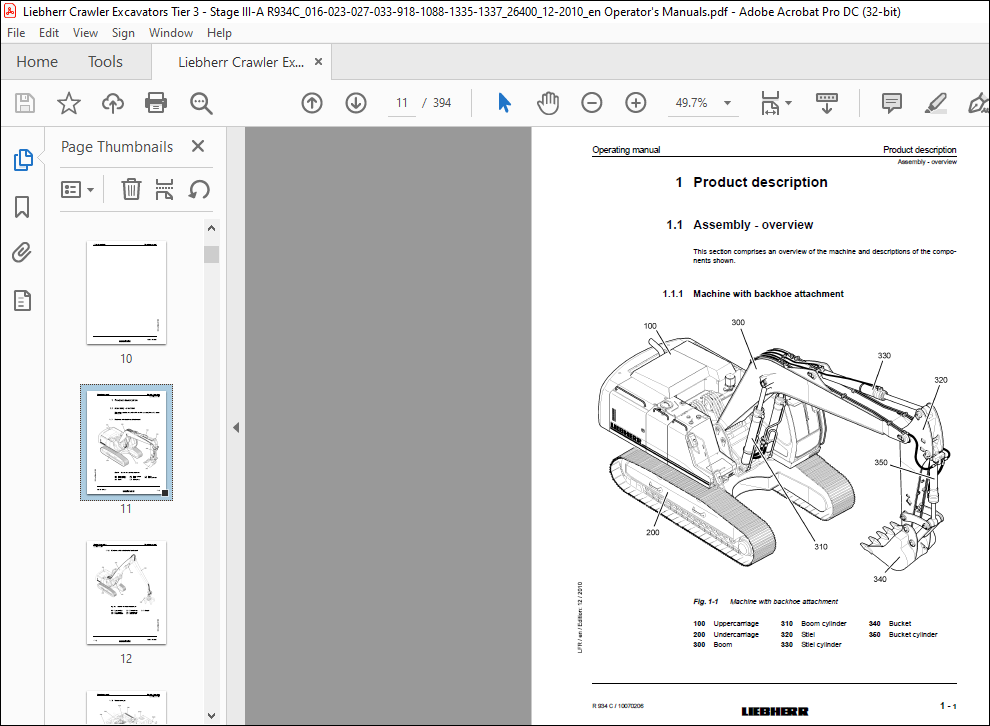Select the Liebherr Crawler Ex... document tab
The width and height of the screenshot is (990, 726).
tap(241, 62)
